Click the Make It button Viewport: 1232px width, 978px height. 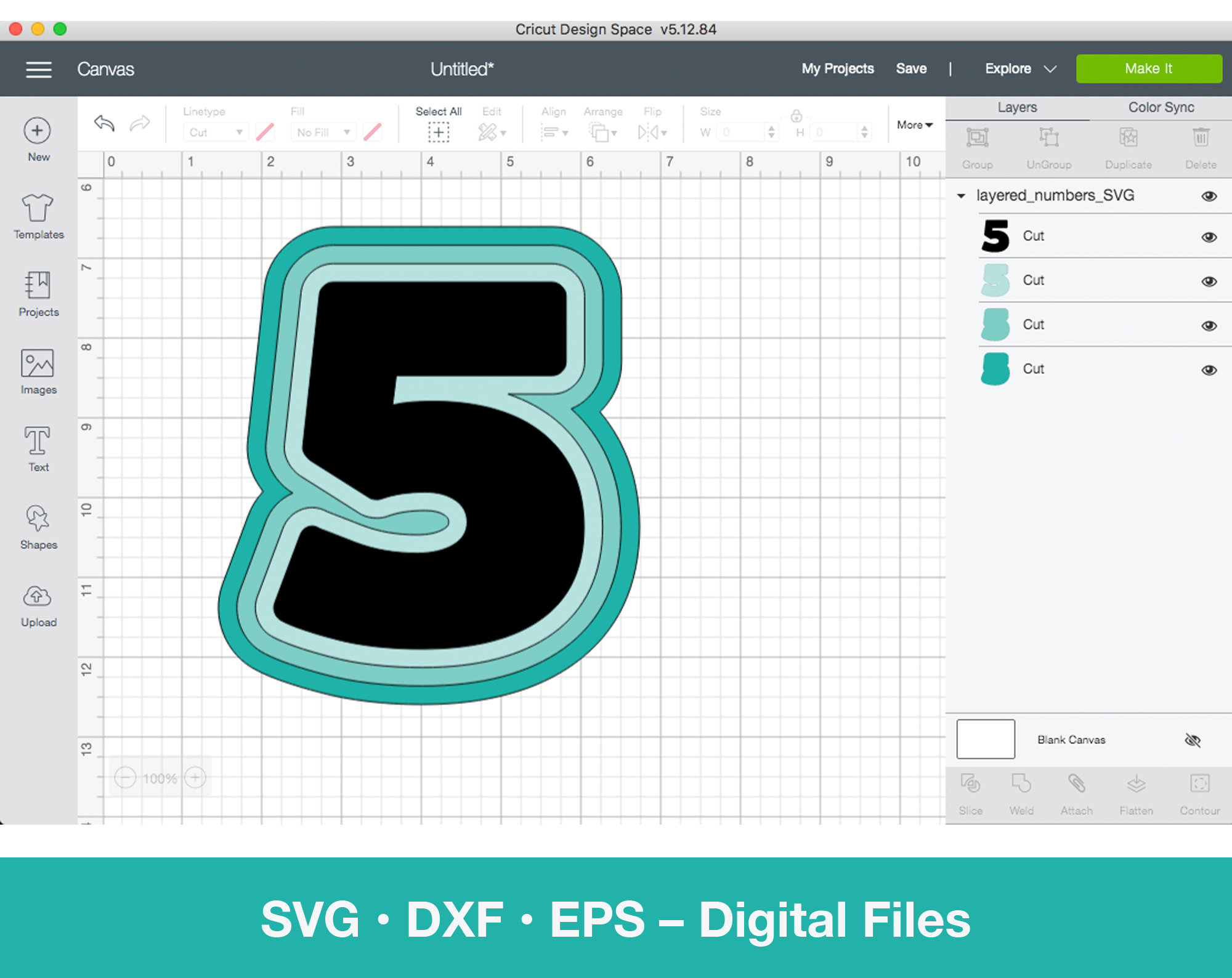pos(1149,68)
